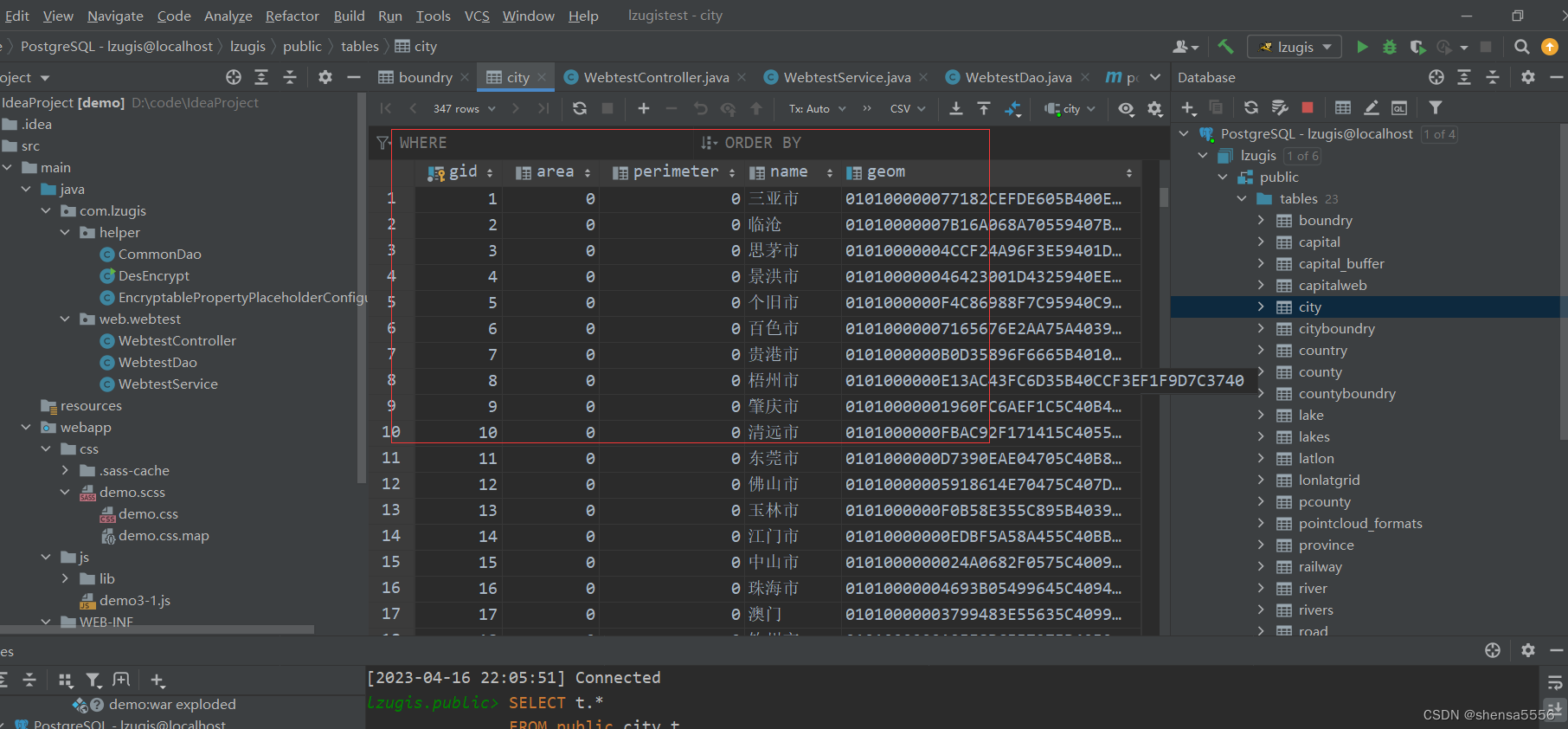Run the lzugis configuration
The height and width of the screenshot is (729, 1568).
(1362, 47)
